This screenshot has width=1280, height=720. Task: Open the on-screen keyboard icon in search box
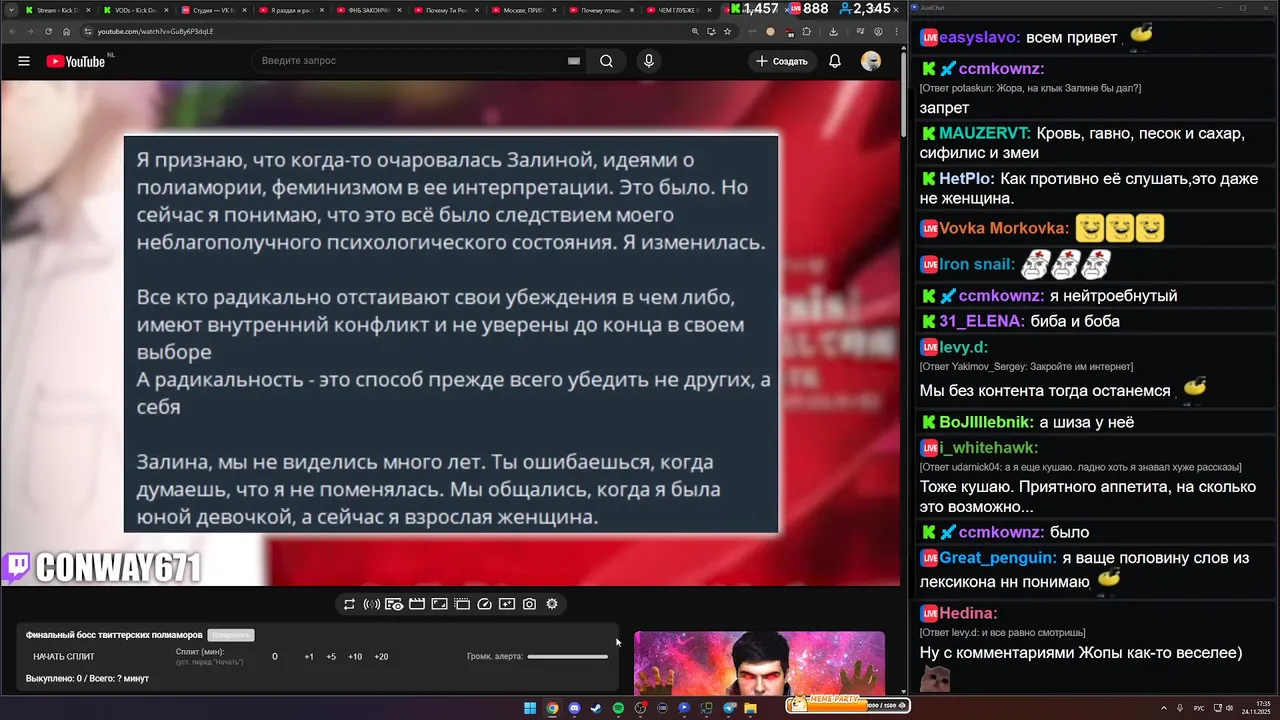574,61
